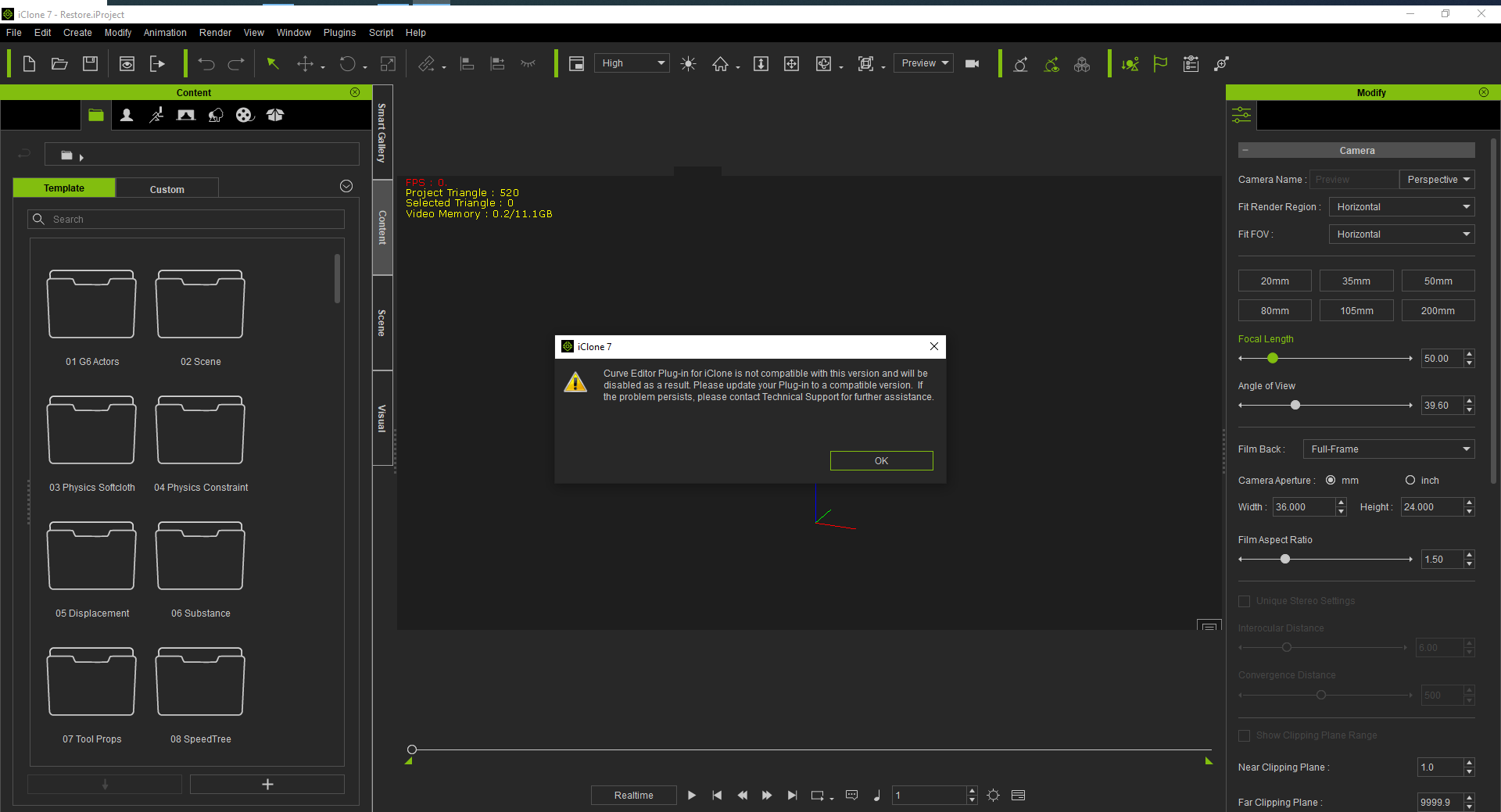Viewport: 1501px width, 812px height.
Task: Open the File menu
Action: 14,33
